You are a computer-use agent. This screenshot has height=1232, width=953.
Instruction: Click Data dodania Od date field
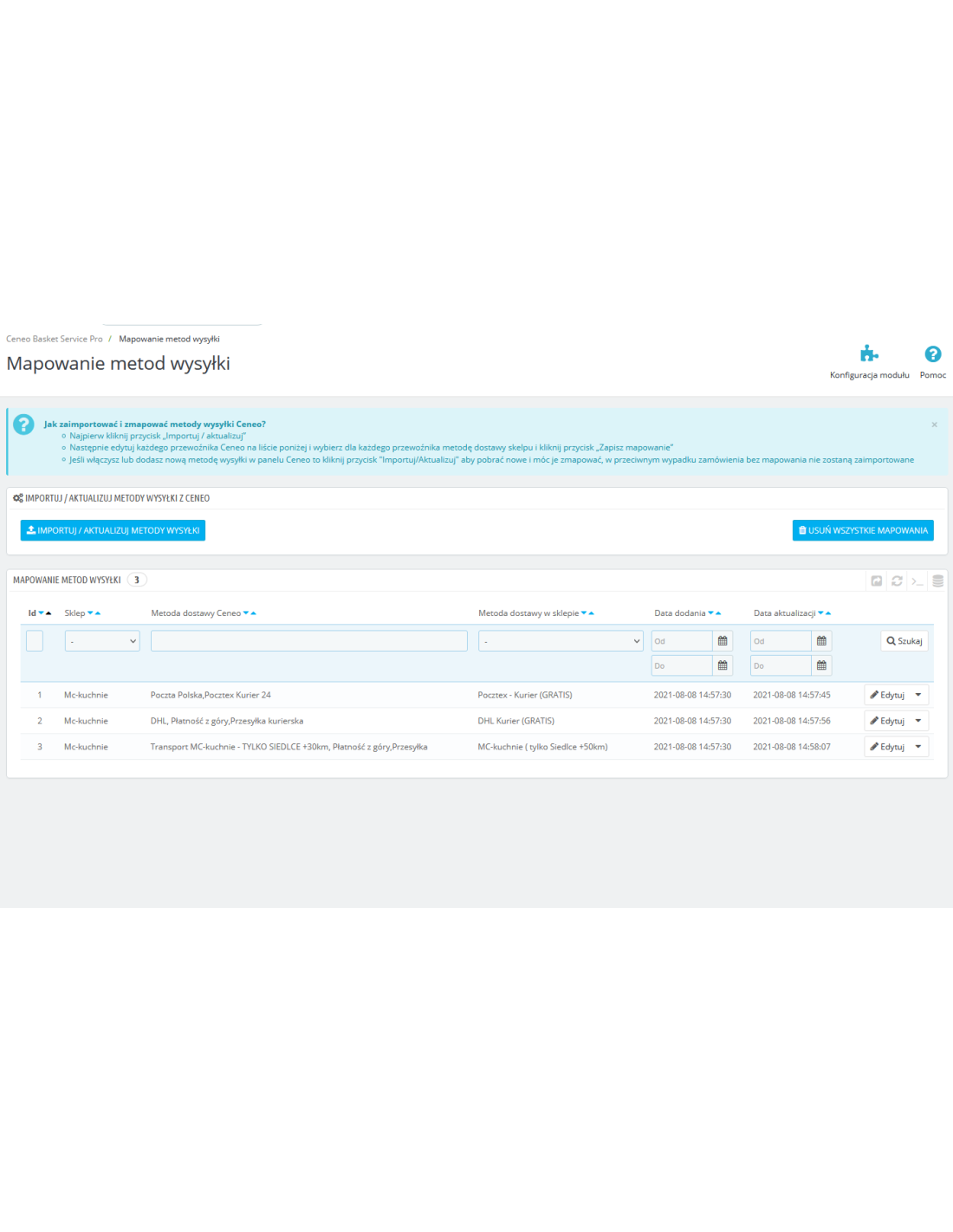click(x=682, y=641)
